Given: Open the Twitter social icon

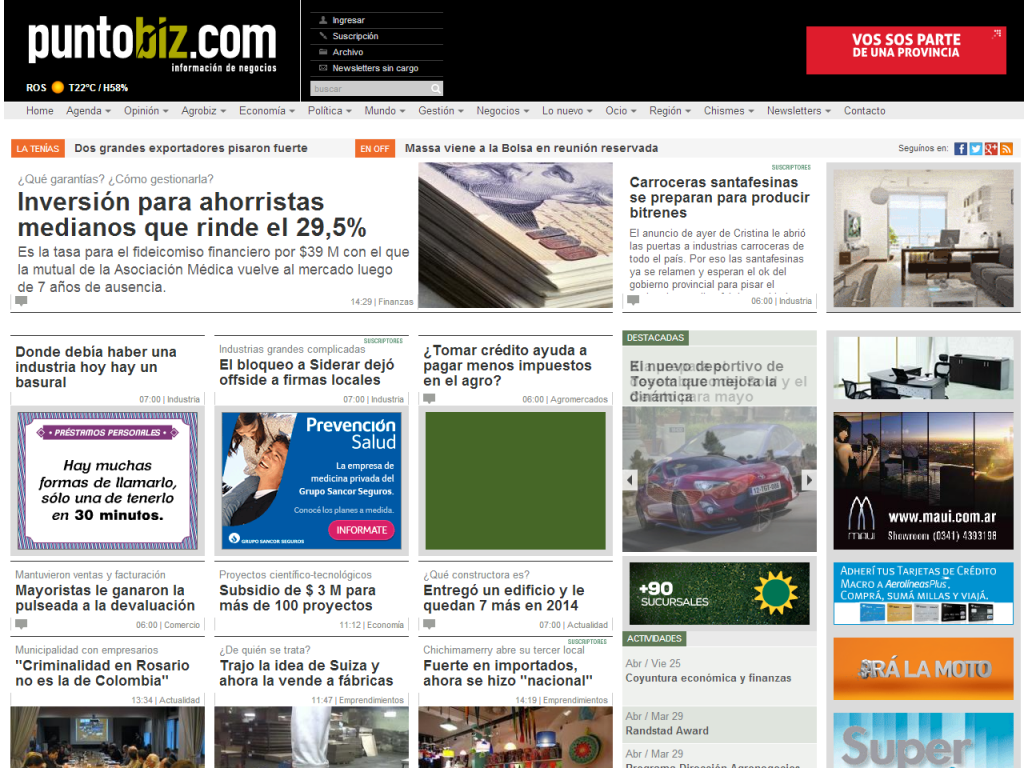Looking at the screenshot, I should tap(976, 149).
